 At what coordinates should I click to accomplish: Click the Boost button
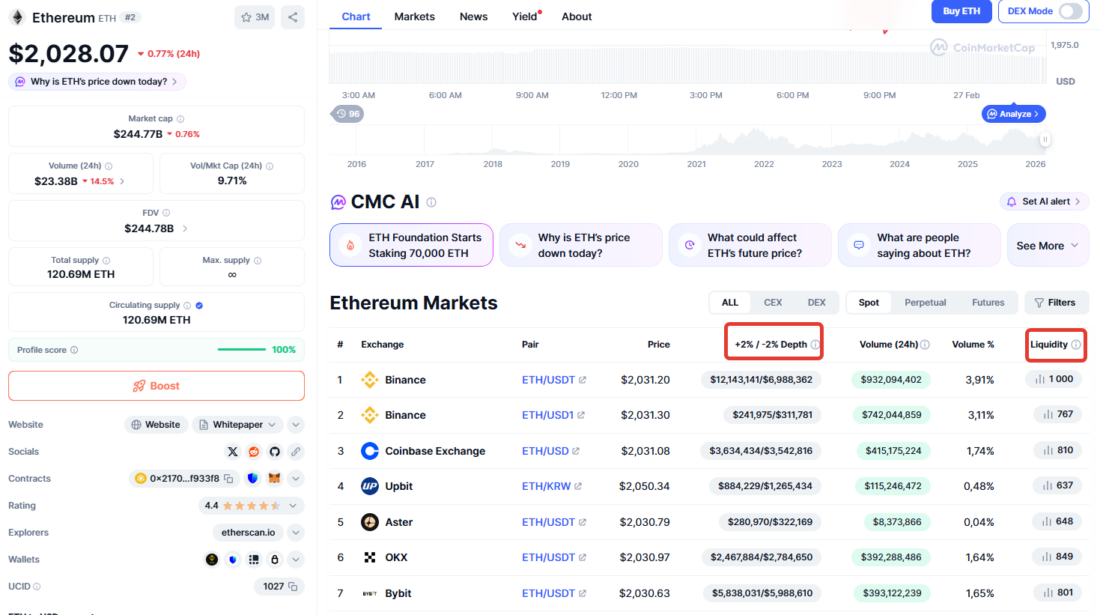tap(156, 386)
